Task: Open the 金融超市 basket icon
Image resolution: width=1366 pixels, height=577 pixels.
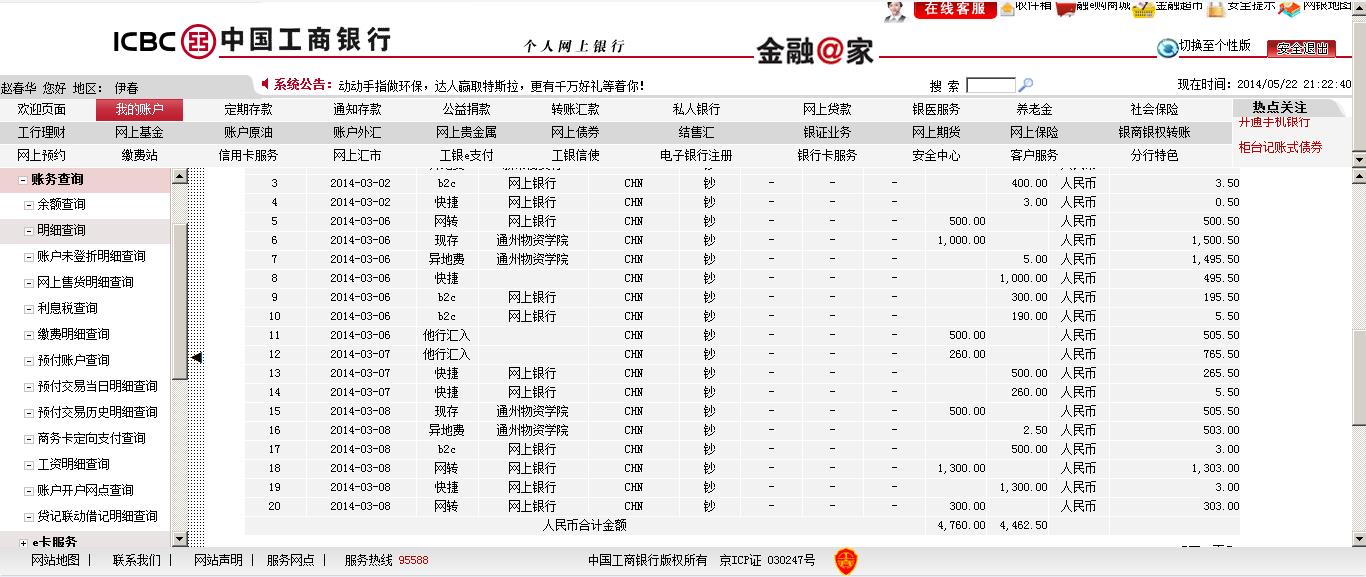Action: click(1143, 9)
